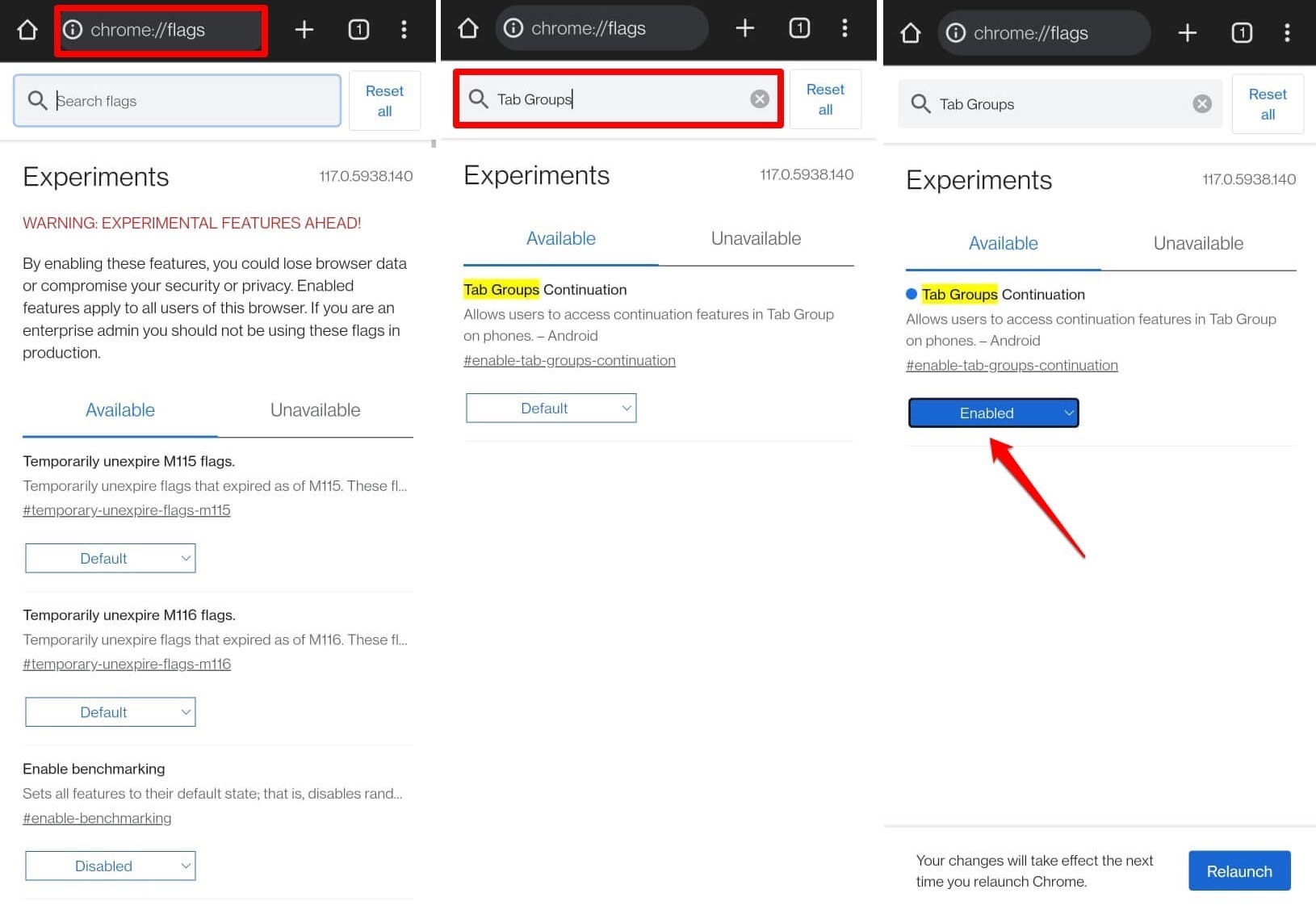This screenshot has height=910, width=1316.
Task: Open the Disabled dropdown for Enable benchmarking
Action: 111,866
